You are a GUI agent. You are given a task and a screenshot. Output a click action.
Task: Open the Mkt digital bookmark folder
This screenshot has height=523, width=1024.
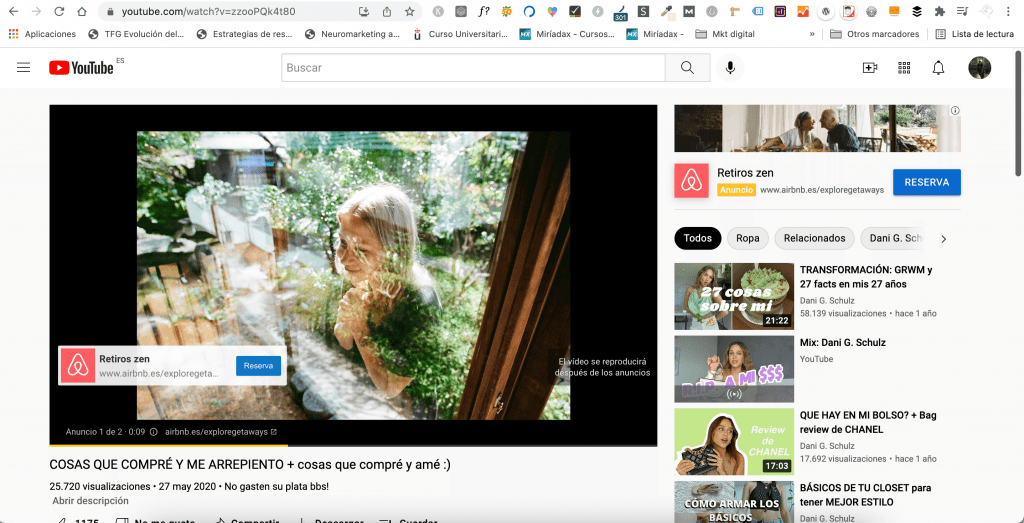[x=725, y=34]
